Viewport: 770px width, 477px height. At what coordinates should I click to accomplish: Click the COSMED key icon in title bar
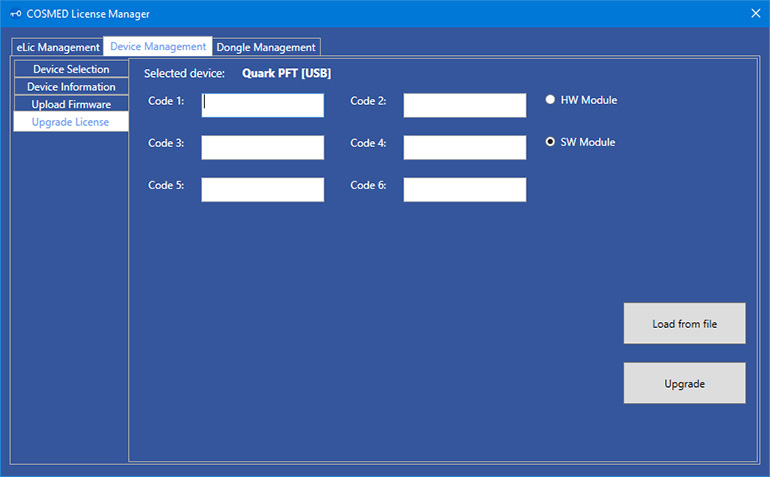(x=15, y=13)
